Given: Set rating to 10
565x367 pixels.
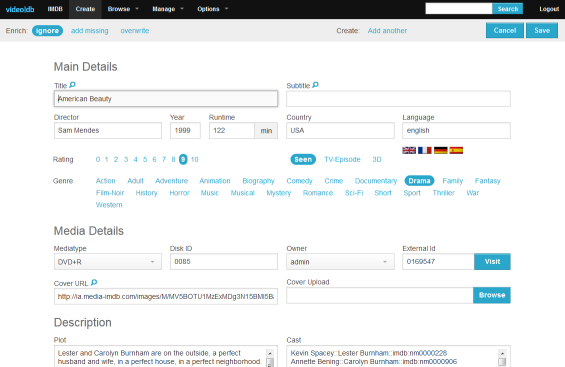Looking at the screenshot, I should click(x=195, y=159).
